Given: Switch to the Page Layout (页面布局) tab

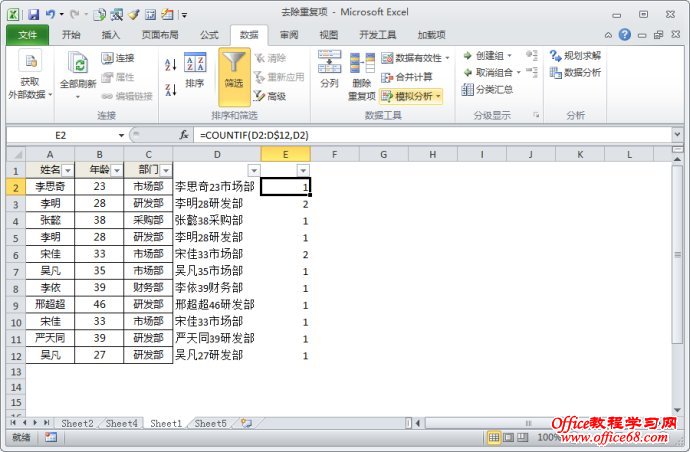Looking at the screenshot, I should [x=160, y=35].
